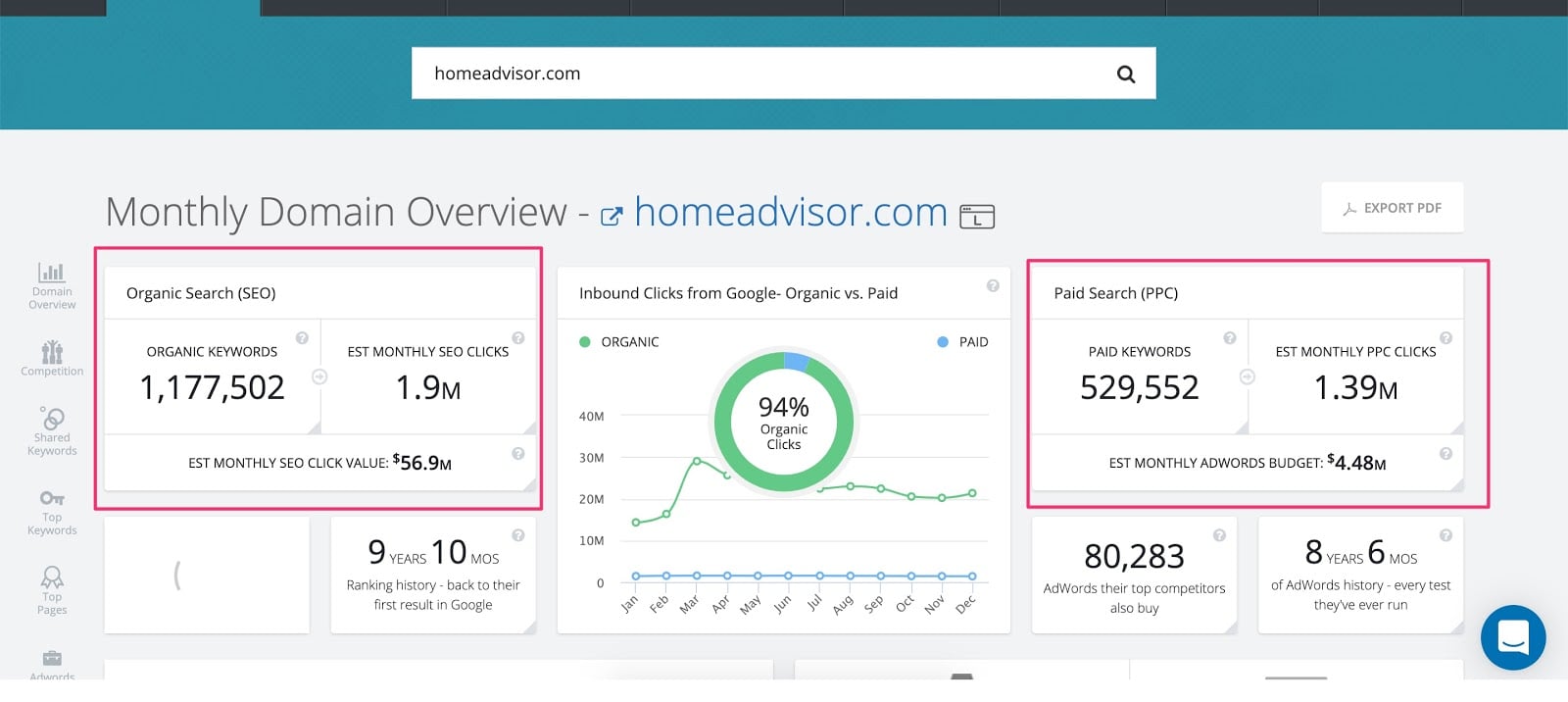Click the calendar icon beside domain title
Screen dimensions: 1568x702
977,216
